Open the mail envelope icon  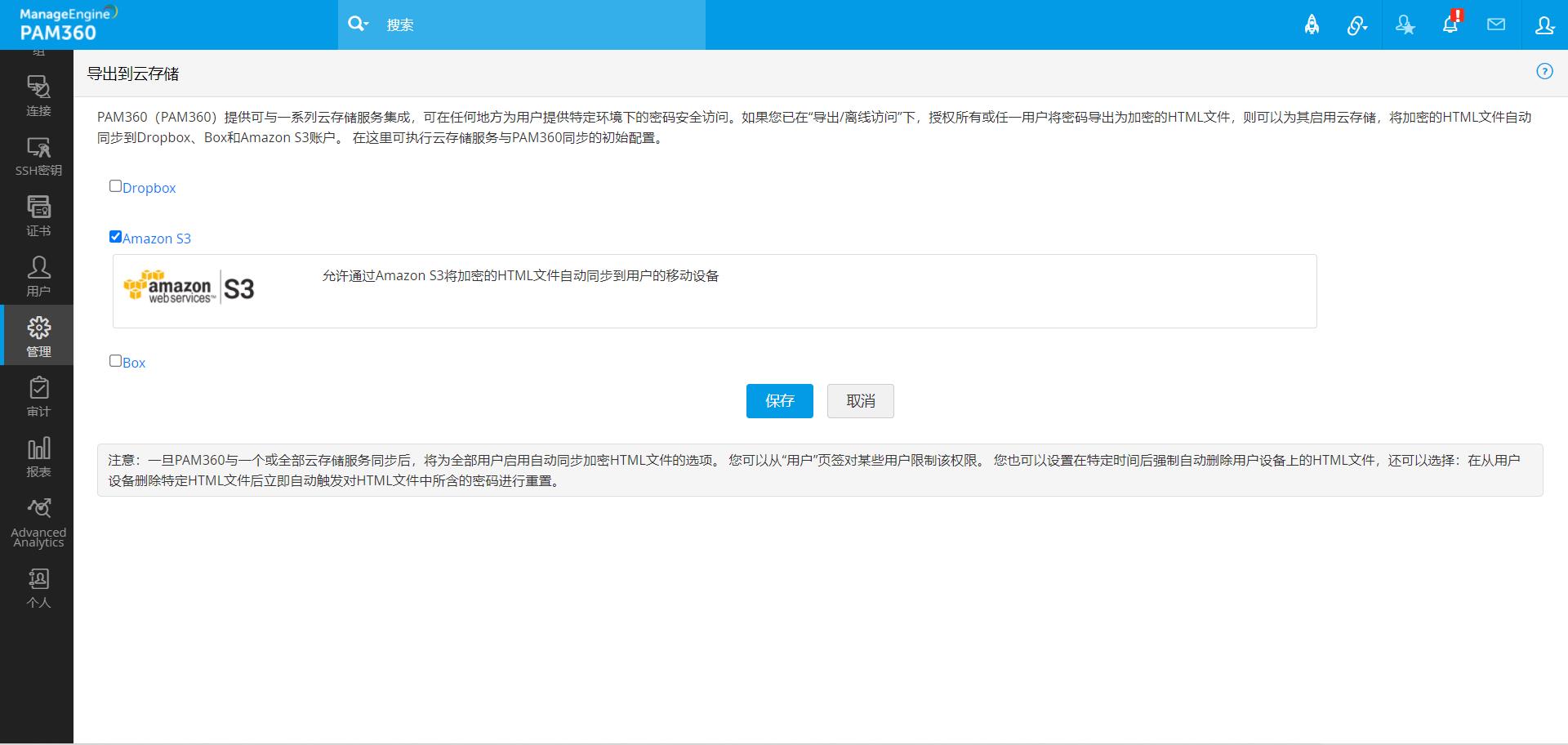[x=1496, y=25]
